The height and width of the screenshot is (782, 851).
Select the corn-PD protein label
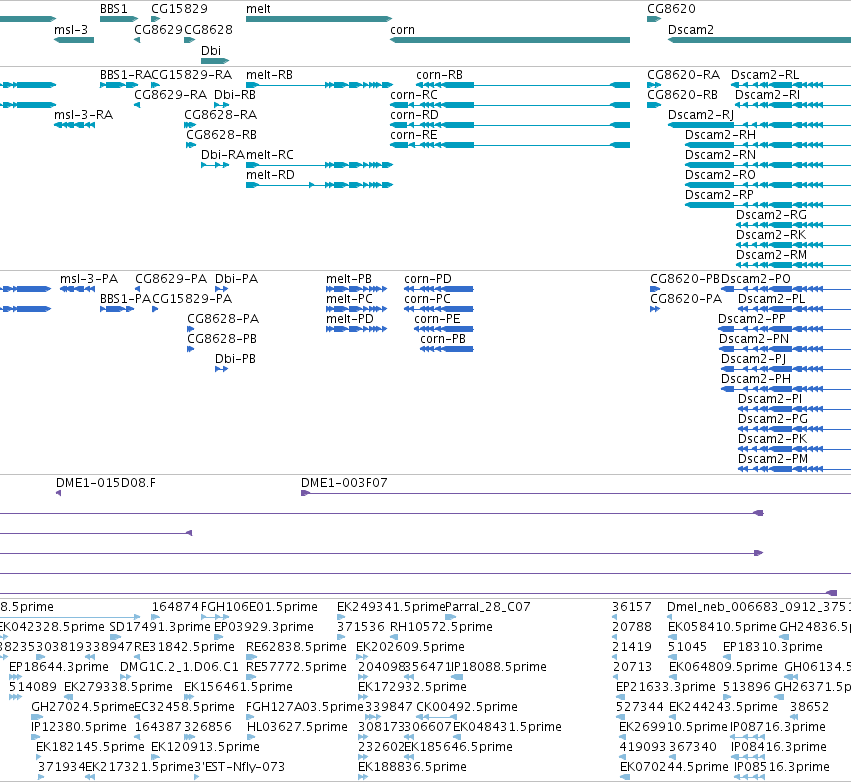tap(428, 279)
